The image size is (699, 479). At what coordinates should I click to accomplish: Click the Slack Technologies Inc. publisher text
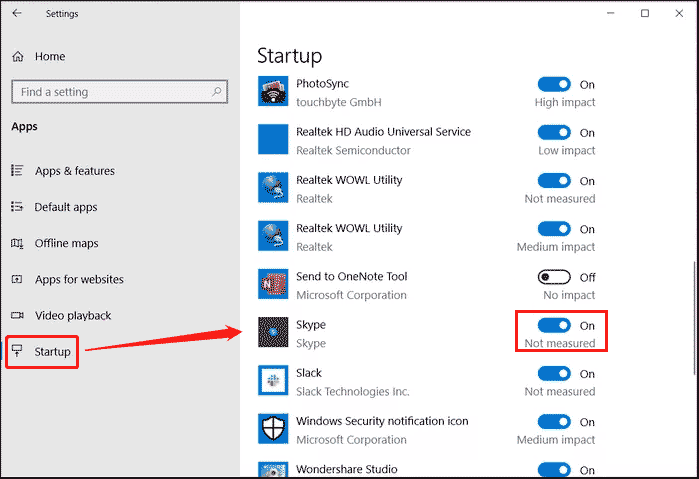pos(353,391)
